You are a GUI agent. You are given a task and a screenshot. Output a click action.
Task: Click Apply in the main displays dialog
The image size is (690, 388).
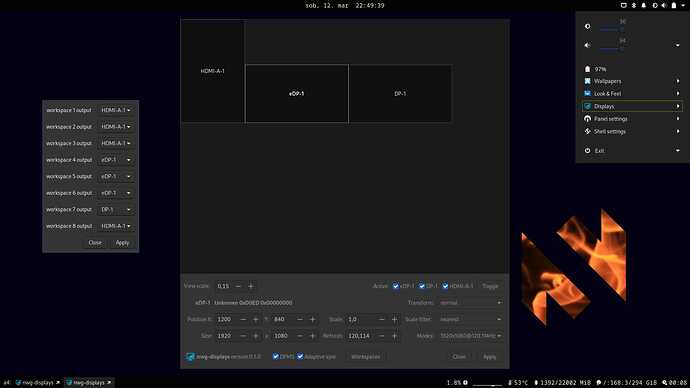490,357
